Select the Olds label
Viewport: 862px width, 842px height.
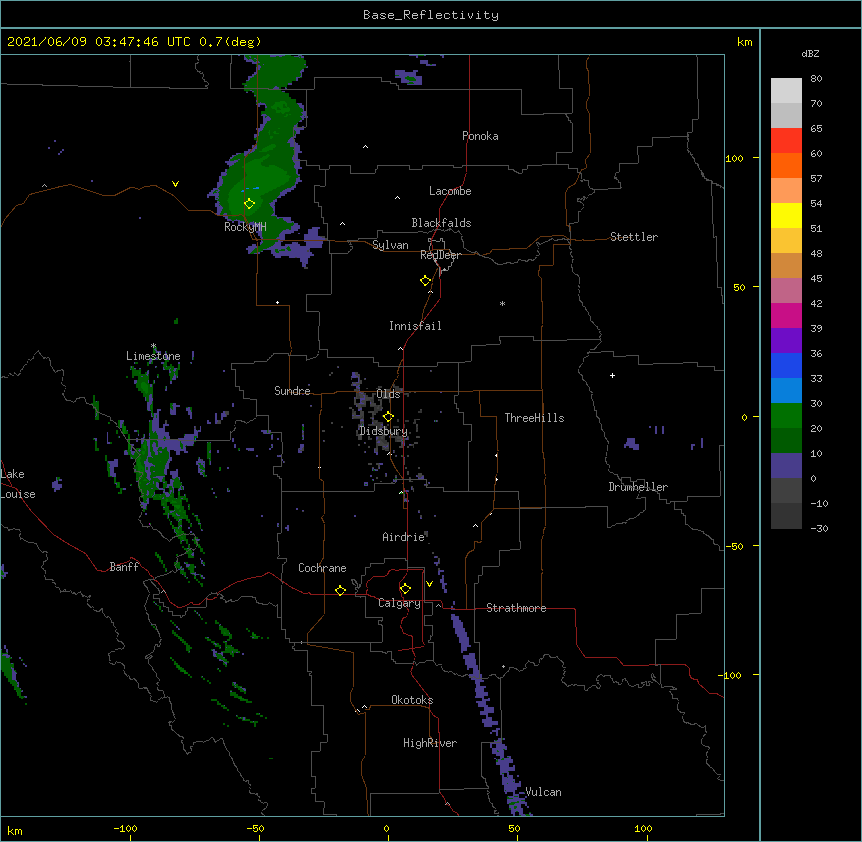tap(388, 394)
